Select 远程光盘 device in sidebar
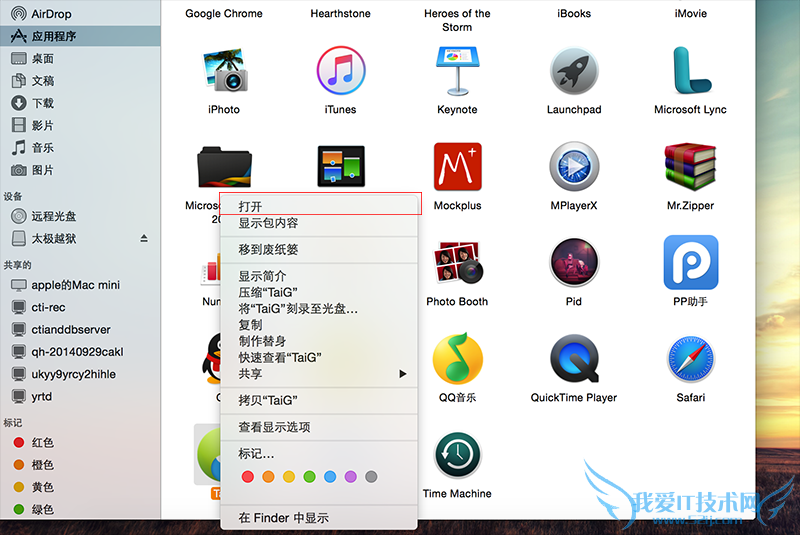The width and height of the screenshot is (800, 535). coord(80,216)
